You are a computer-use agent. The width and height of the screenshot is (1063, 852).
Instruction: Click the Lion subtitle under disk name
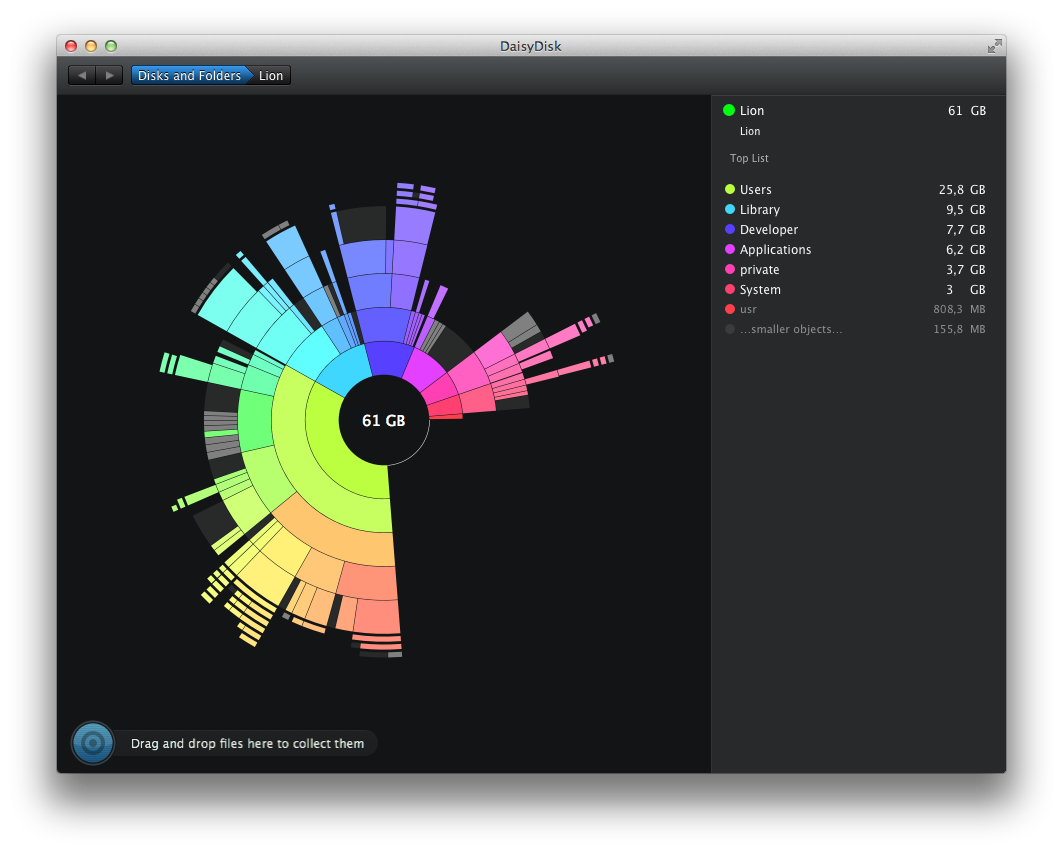pyautogui.click(x=750, y=131)
